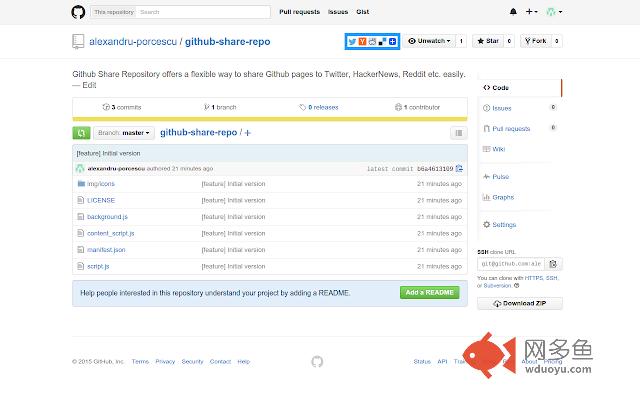View 1 branch
Screen dimensions: 640x400
220,107
